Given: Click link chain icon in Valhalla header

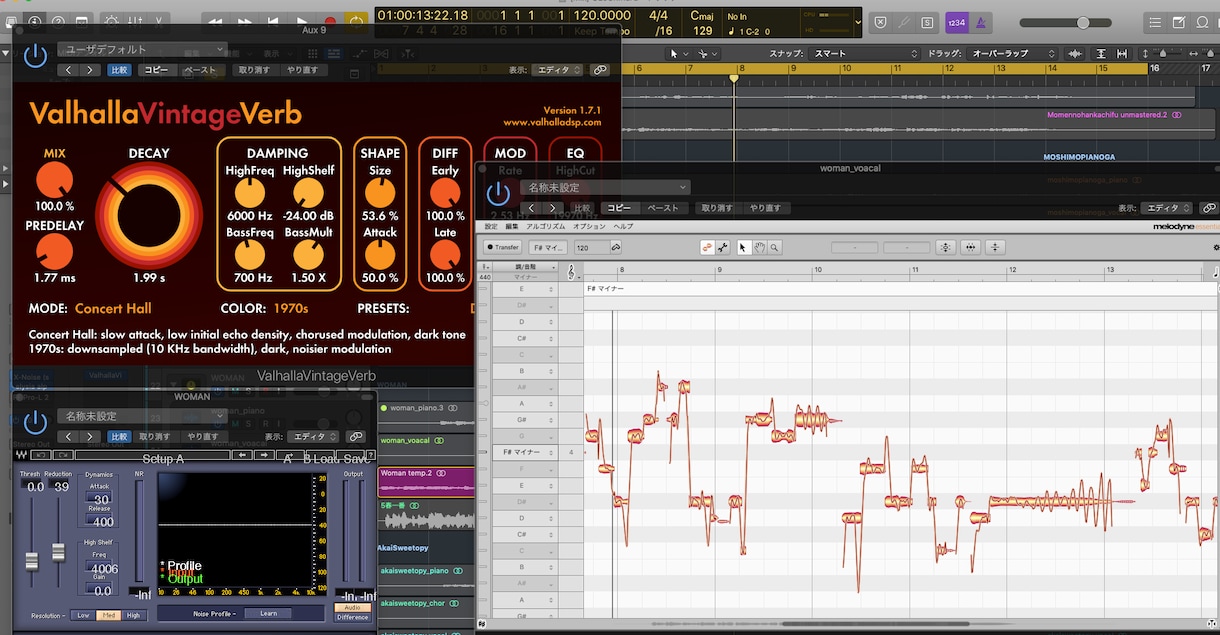Looking at the screenshot, I should 600,70.
